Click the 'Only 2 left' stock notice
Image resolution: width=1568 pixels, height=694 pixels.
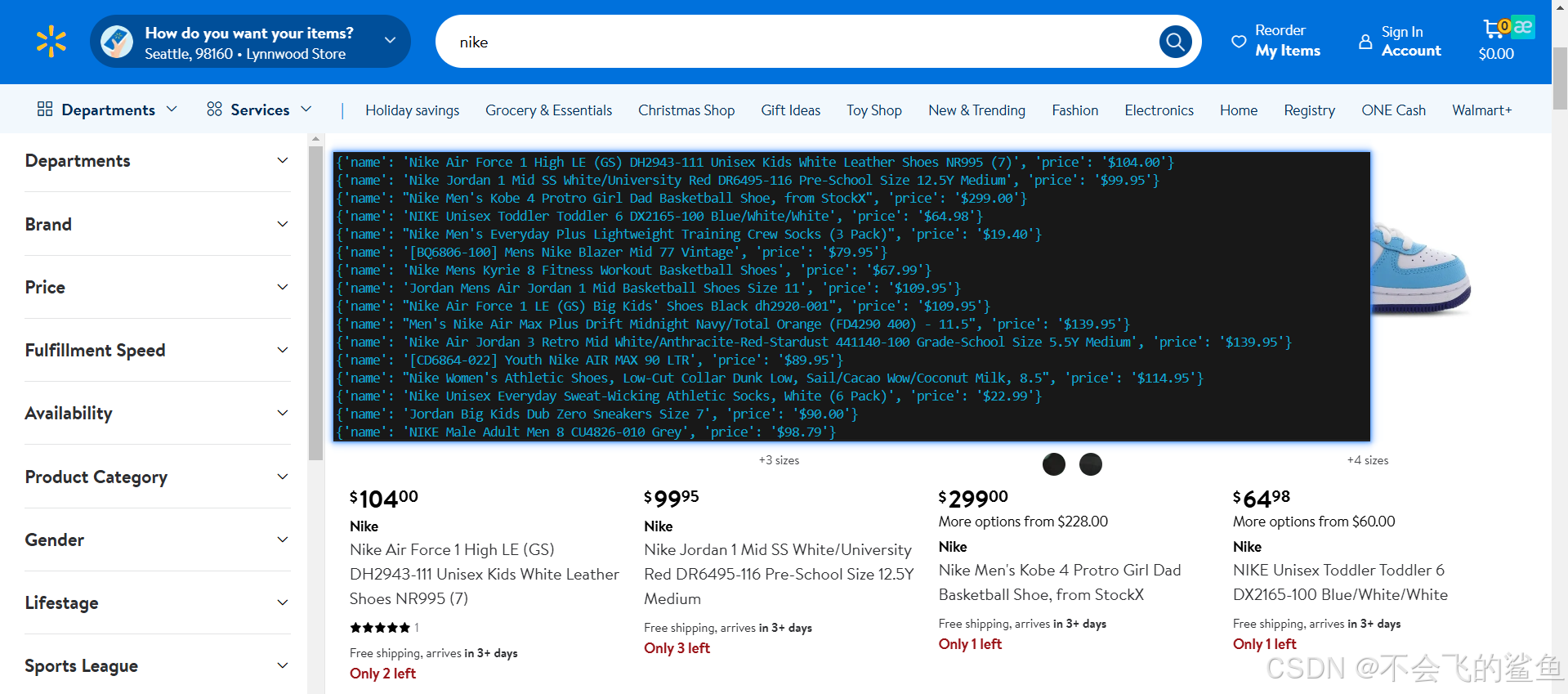click(x=382, y=674)
